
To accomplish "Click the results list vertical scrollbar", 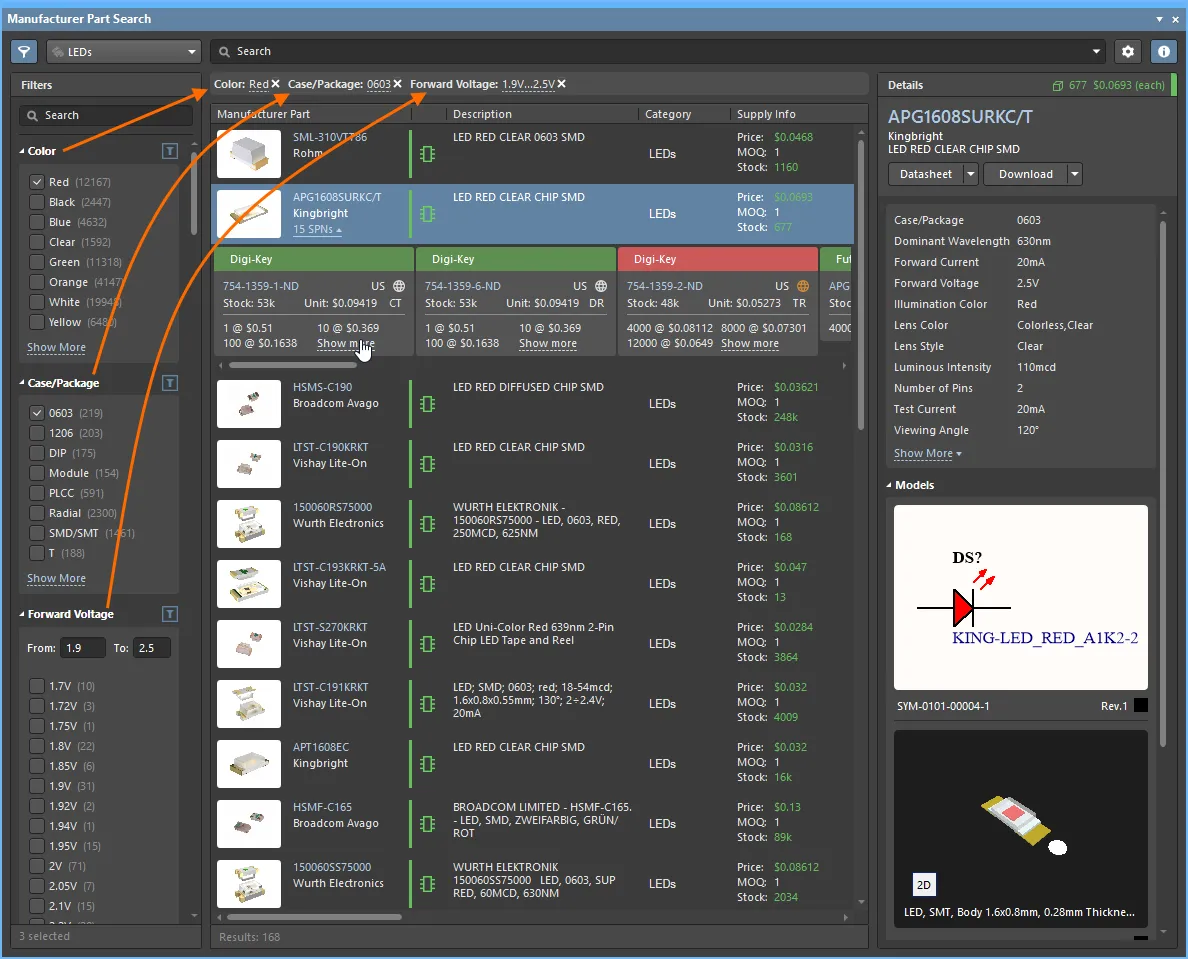I will pyautogui.click(x=861, y=285).
